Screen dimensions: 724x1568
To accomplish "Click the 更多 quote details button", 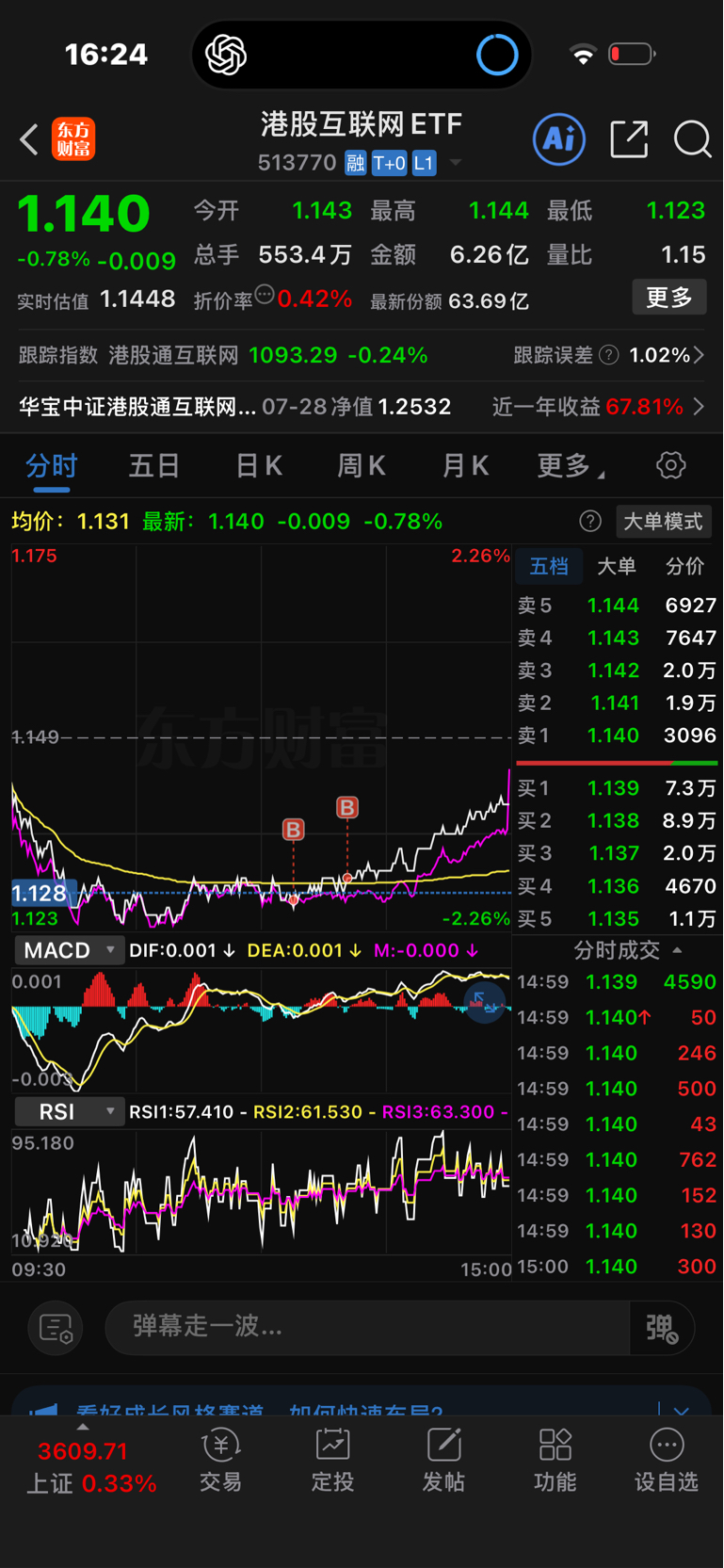I will pos(669,298).
